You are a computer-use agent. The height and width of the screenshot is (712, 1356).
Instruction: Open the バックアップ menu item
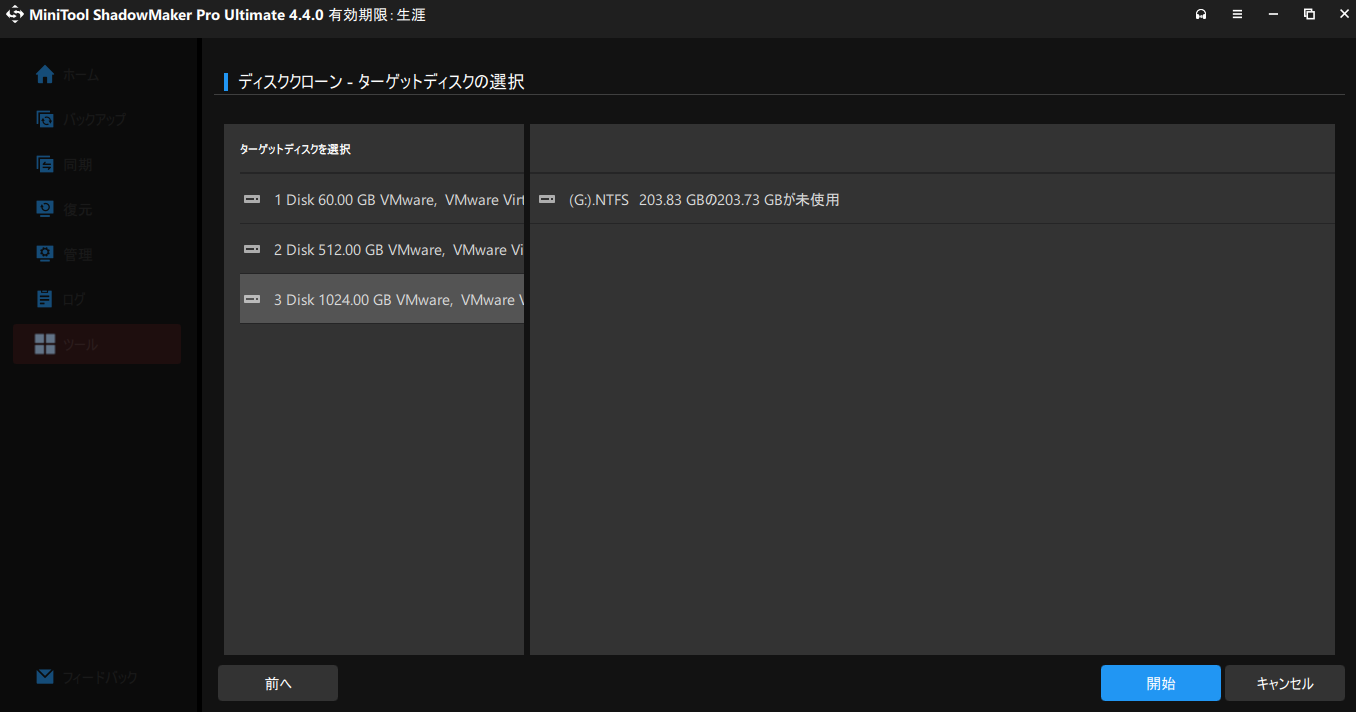tap(95, 120)
